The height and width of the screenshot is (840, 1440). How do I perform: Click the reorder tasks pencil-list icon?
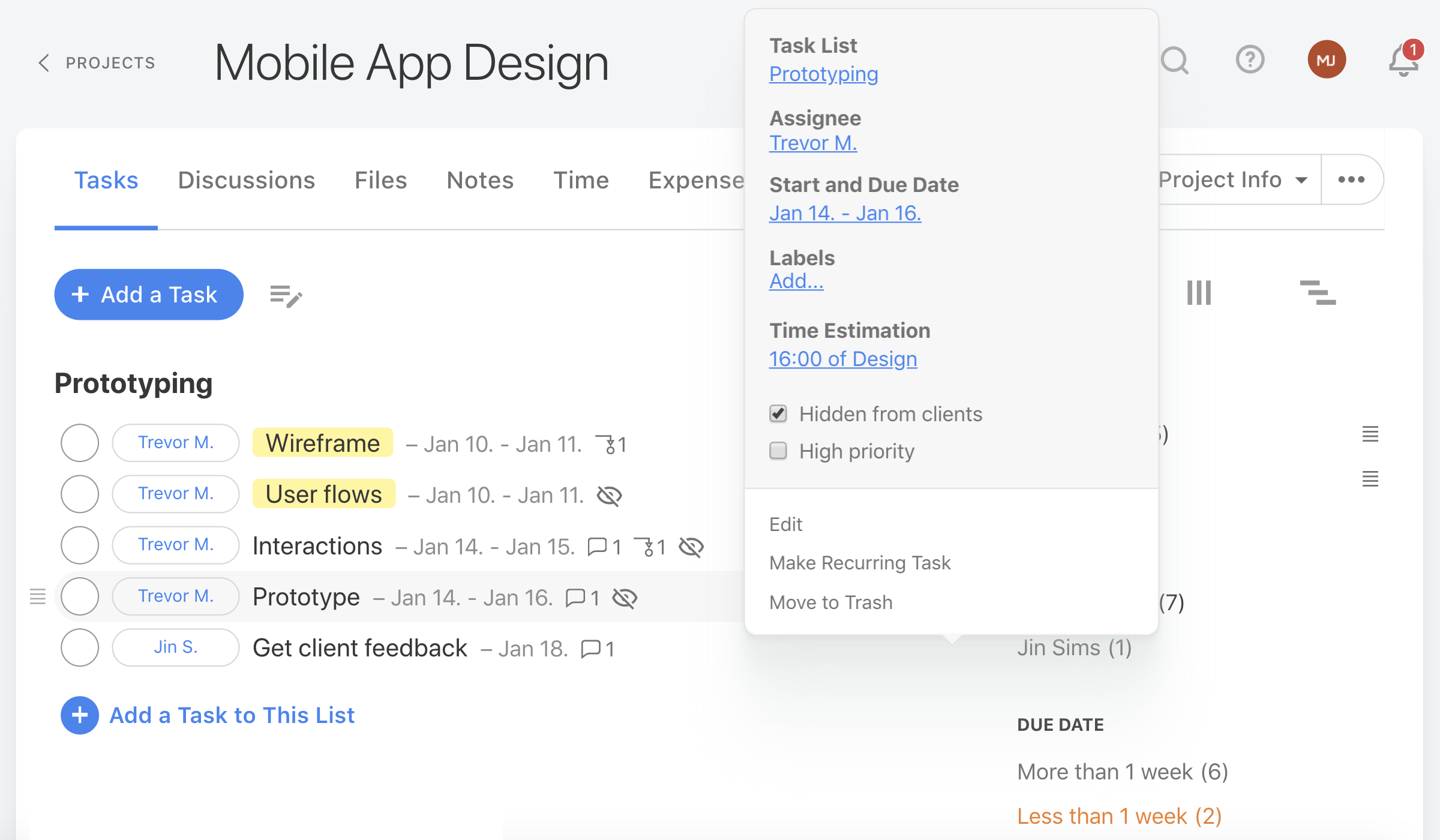click(x=286, y=296)
